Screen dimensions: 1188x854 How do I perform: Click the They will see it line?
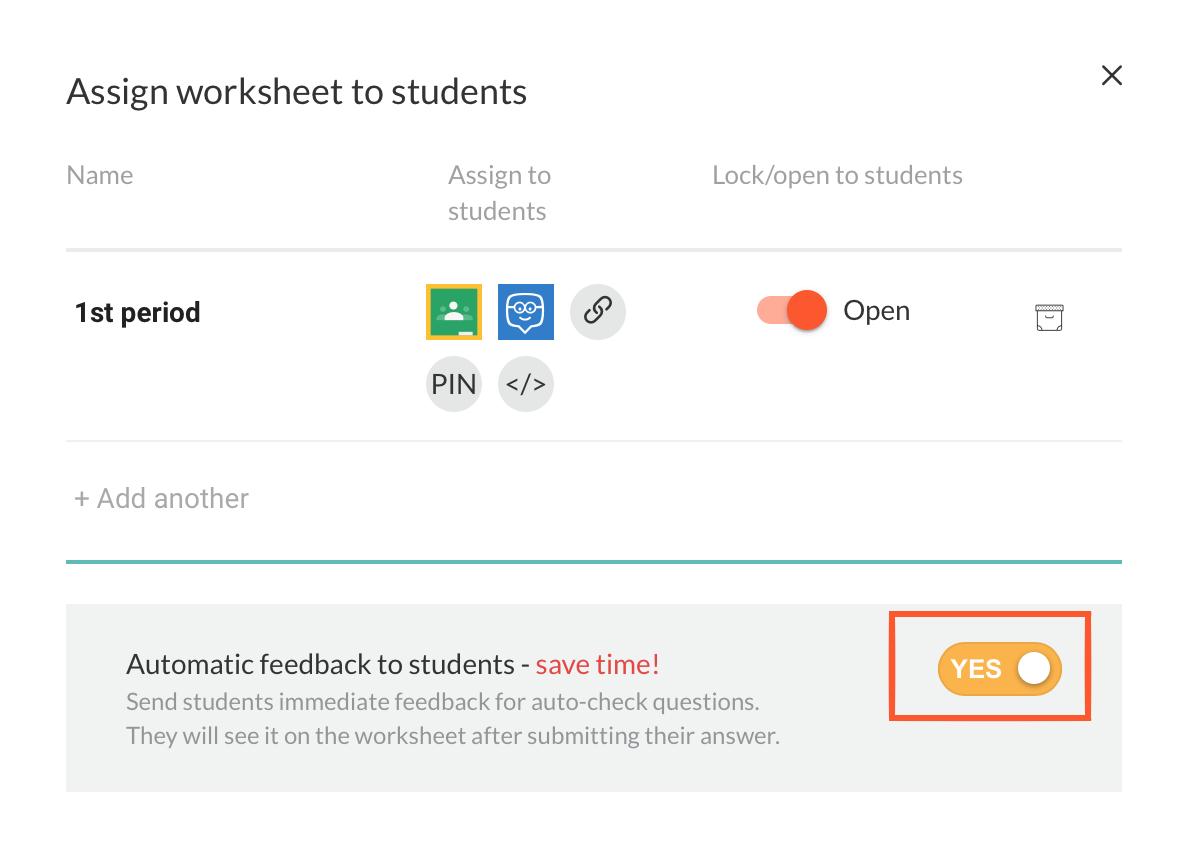(453, 736)
